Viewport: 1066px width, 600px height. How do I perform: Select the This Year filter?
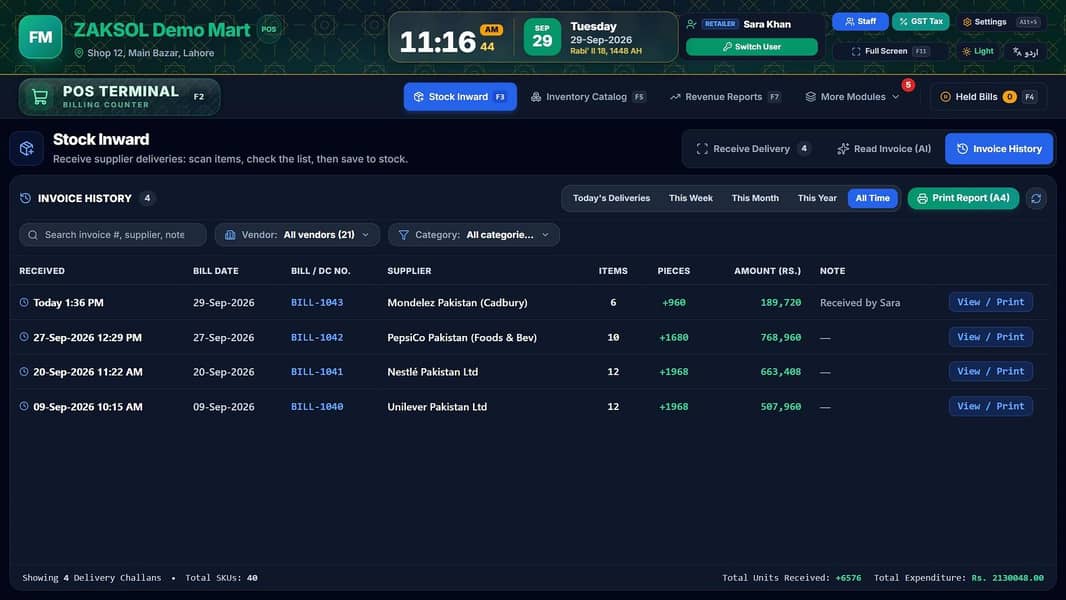[x=817, y=198]
